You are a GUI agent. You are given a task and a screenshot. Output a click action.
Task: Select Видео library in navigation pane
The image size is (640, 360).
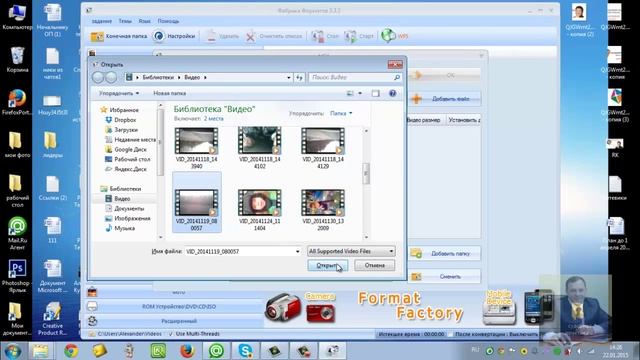(122, 198)
